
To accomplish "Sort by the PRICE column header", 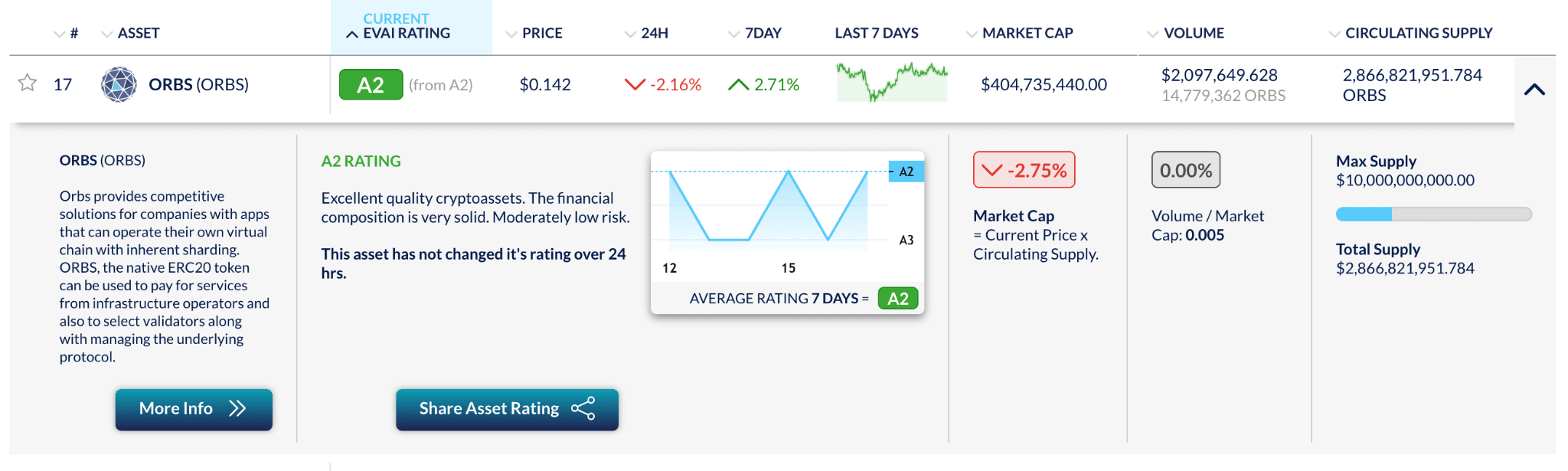I will 534,33.
